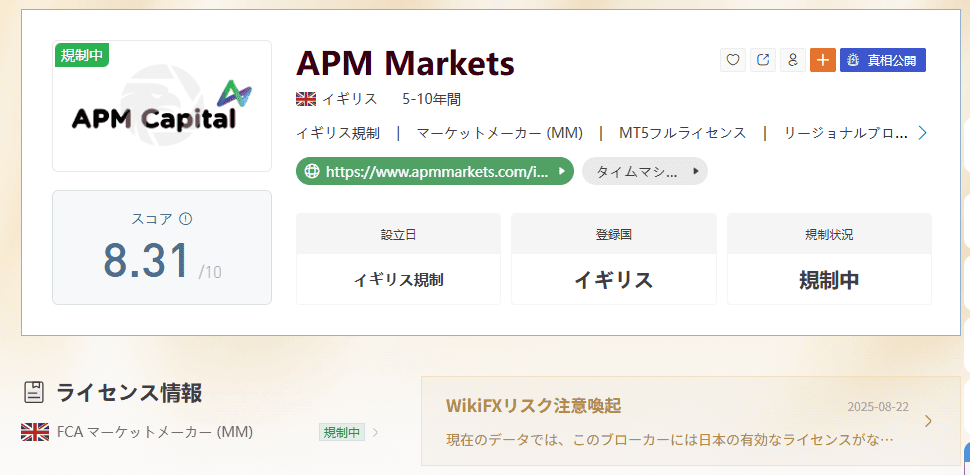The image size is (970, 475).
Task: Click the share export icon
Action: [x=763, y=60]
